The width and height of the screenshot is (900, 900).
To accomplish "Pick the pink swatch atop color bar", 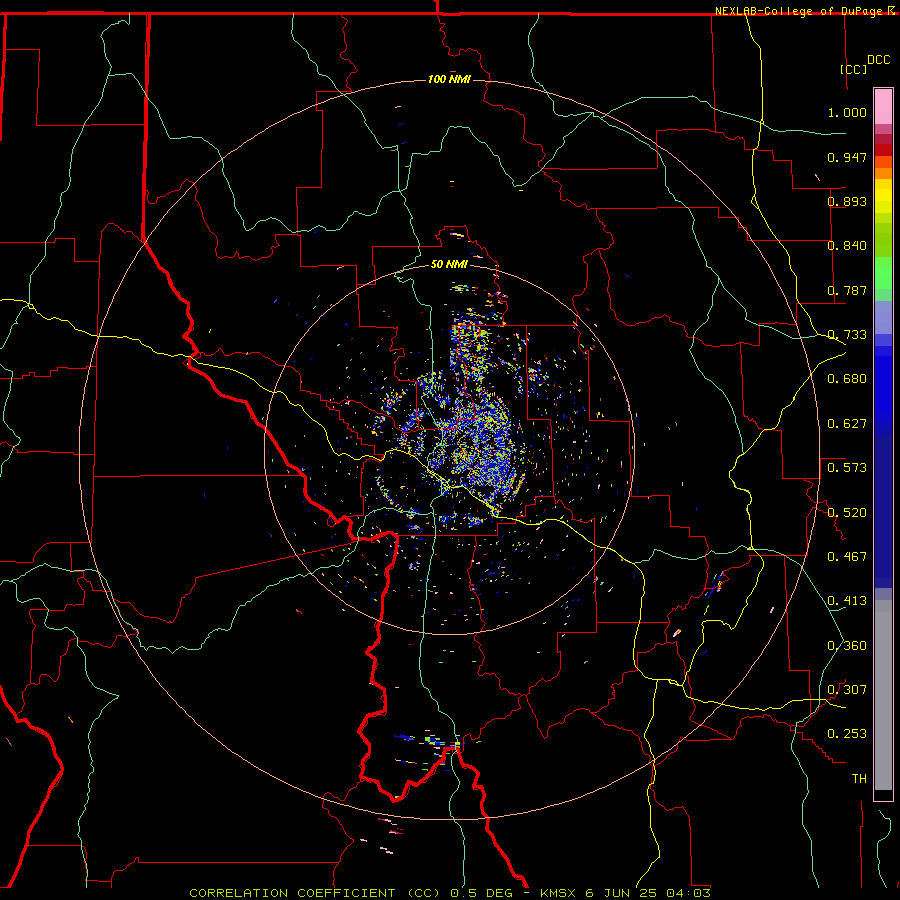I will pyautogui.click(x=883, y=107).
